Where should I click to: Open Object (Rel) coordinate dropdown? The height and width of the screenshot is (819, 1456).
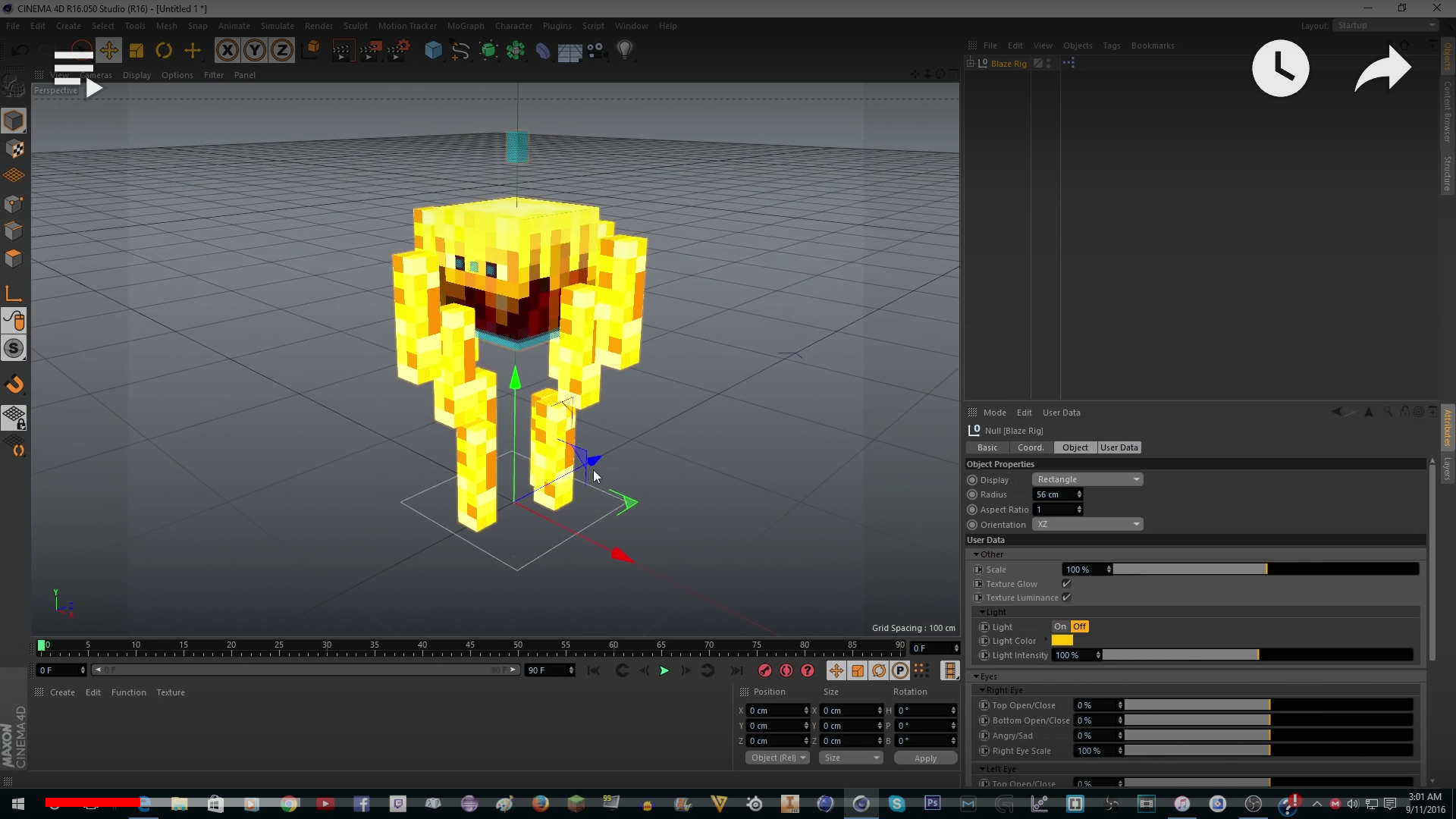(x=778, y=758)
